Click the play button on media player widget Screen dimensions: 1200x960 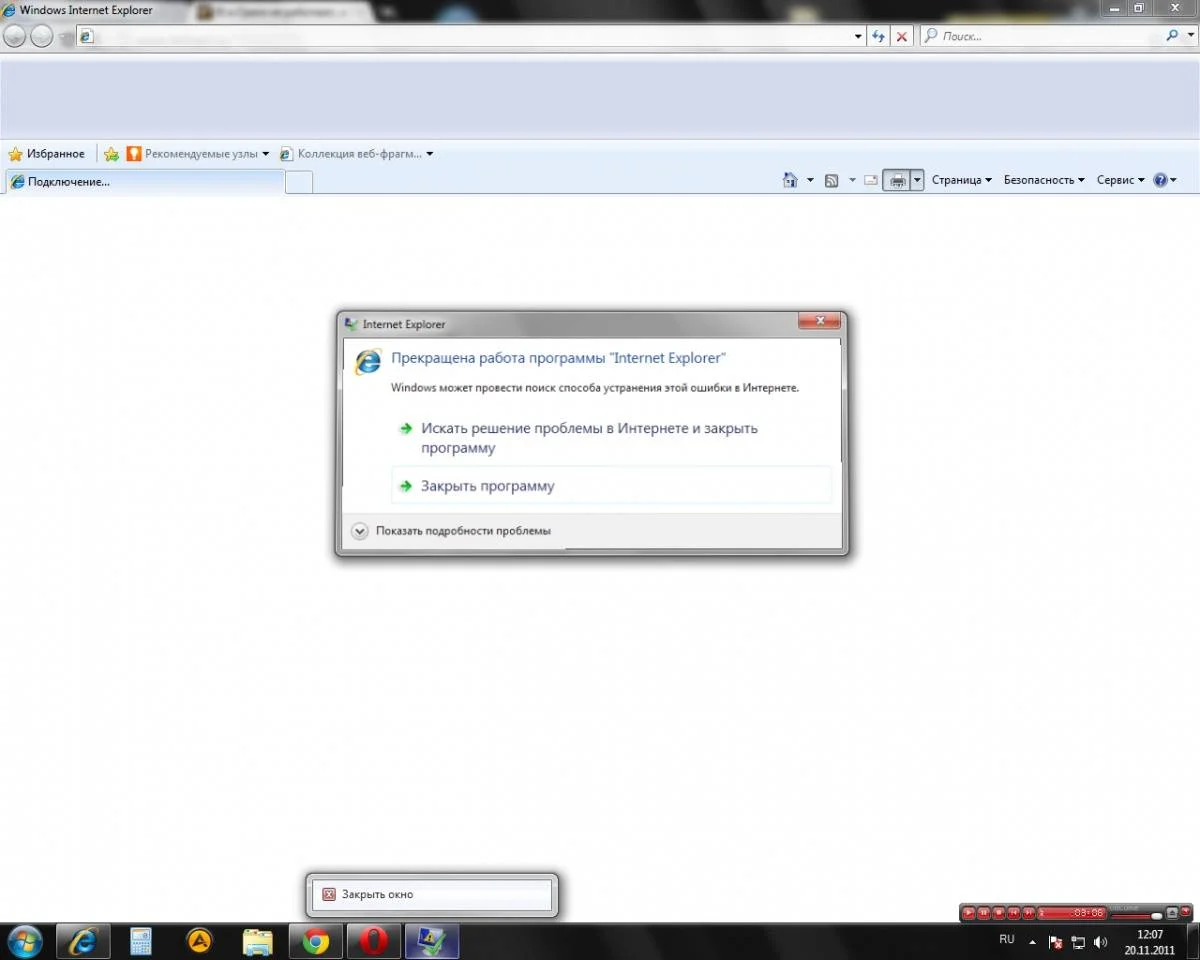point(968,913)
